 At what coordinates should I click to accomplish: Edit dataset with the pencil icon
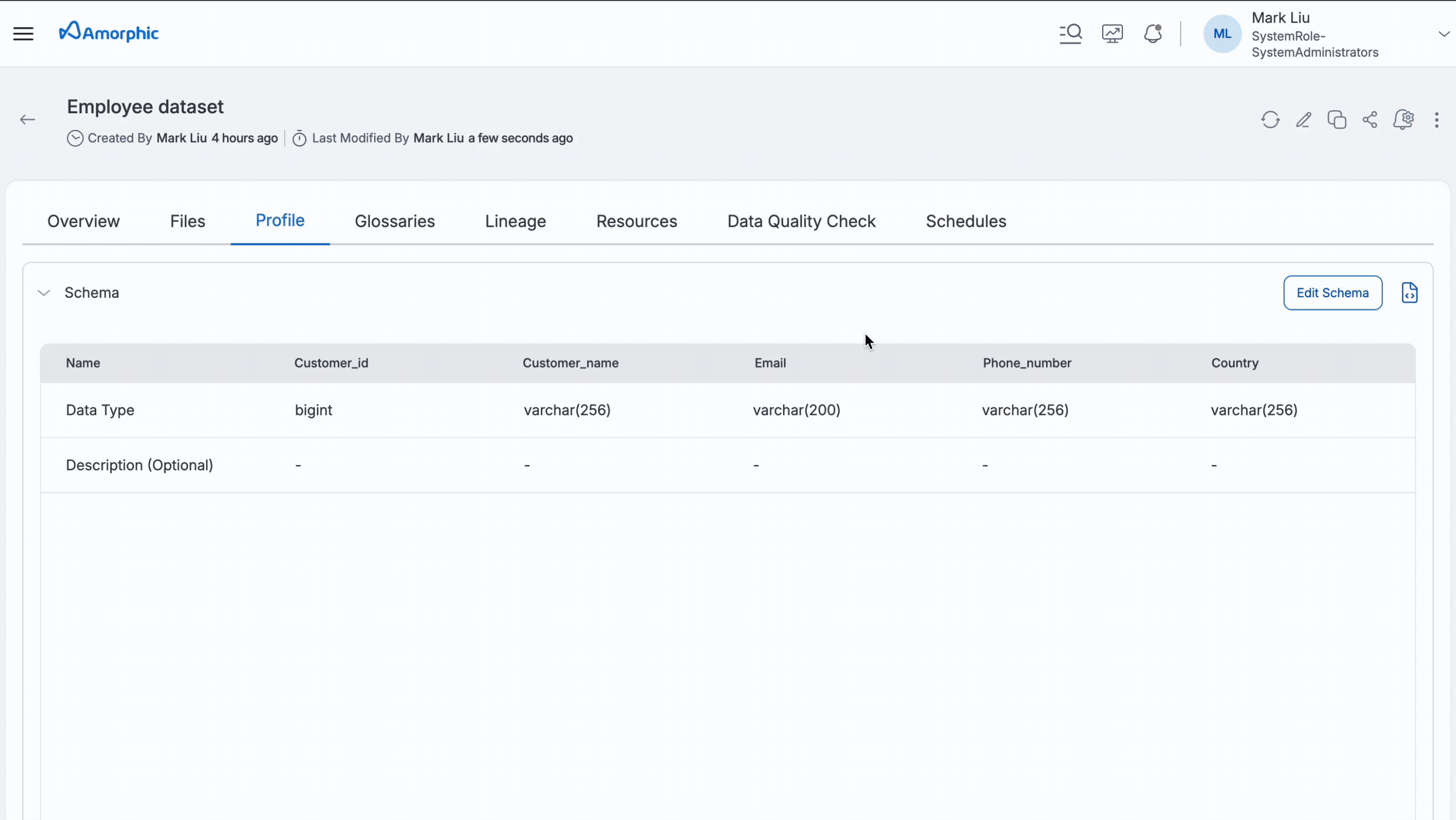pyautogui.click(x=1303, y=120)
